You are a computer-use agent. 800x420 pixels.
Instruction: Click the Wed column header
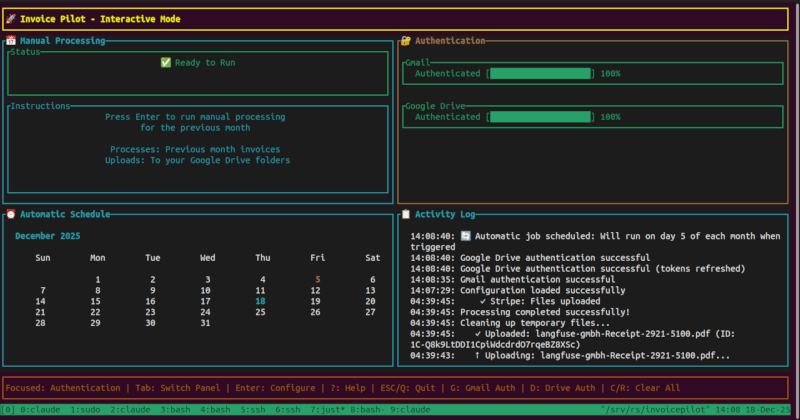pyautogui.click(x=208, y=258)
